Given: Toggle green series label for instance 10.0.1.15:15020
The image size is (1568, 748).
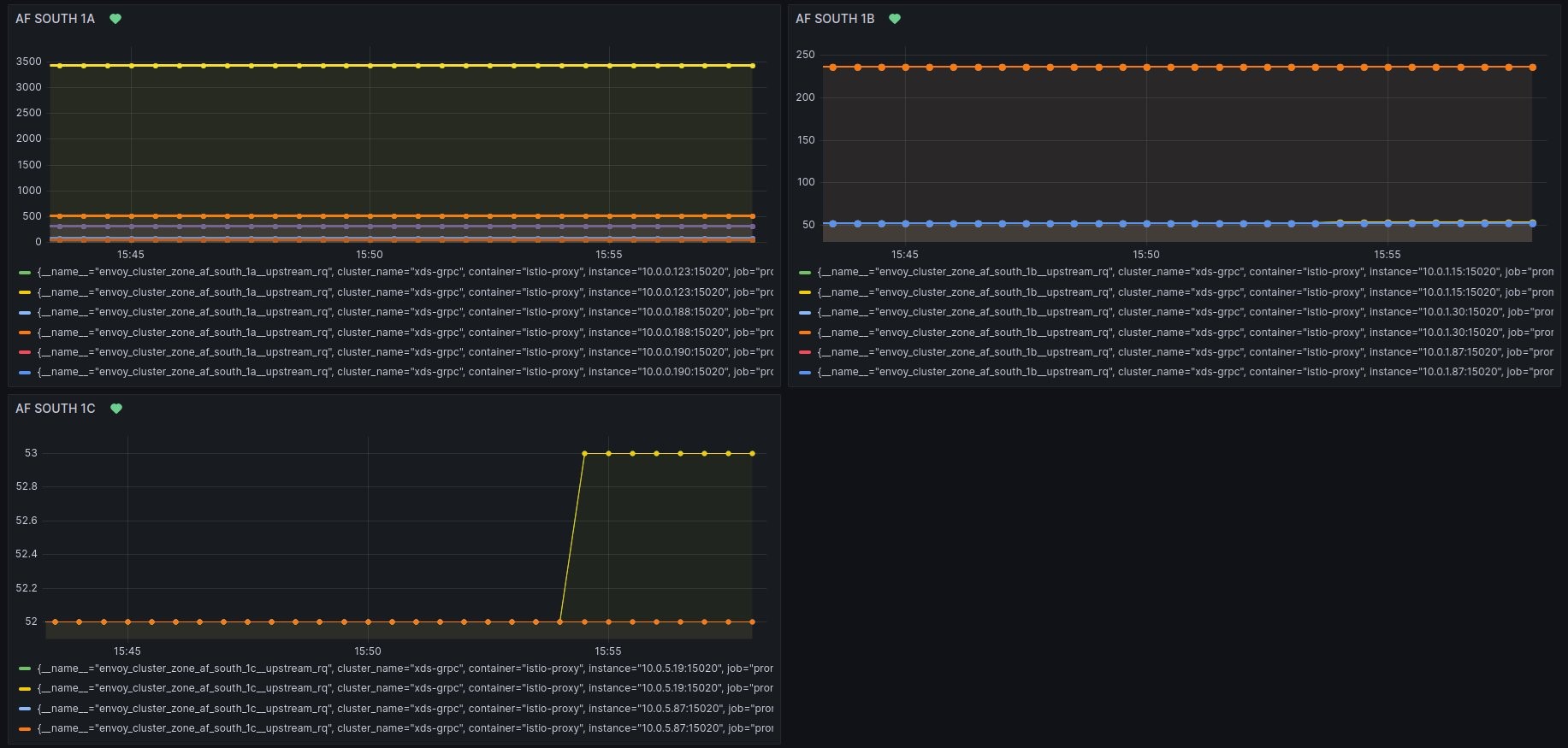Looking at the screenshot, I should 1186,272.
